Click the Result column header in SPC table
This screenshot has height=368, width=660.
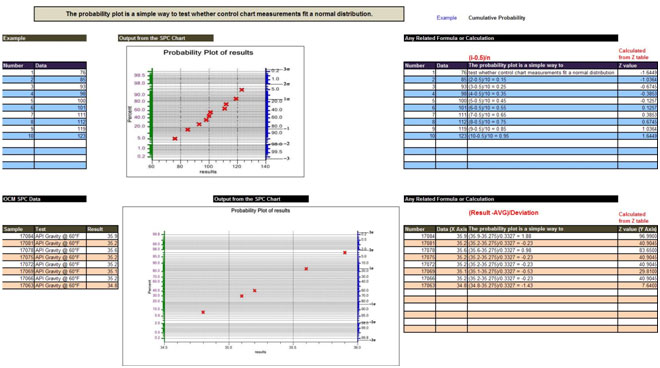tap(102, 229)
